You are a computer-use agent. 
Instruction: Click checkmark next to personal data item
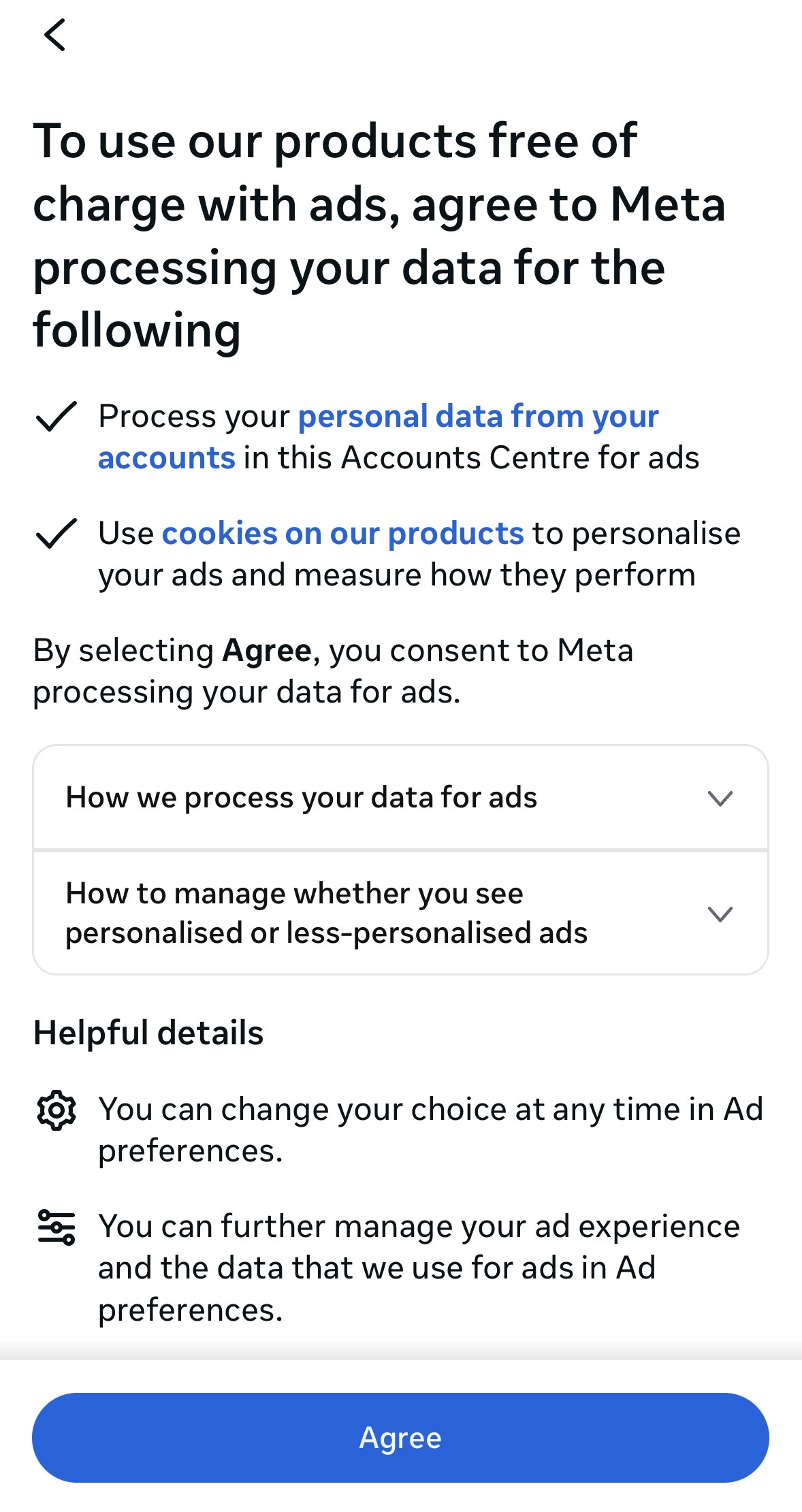point(56,416)
